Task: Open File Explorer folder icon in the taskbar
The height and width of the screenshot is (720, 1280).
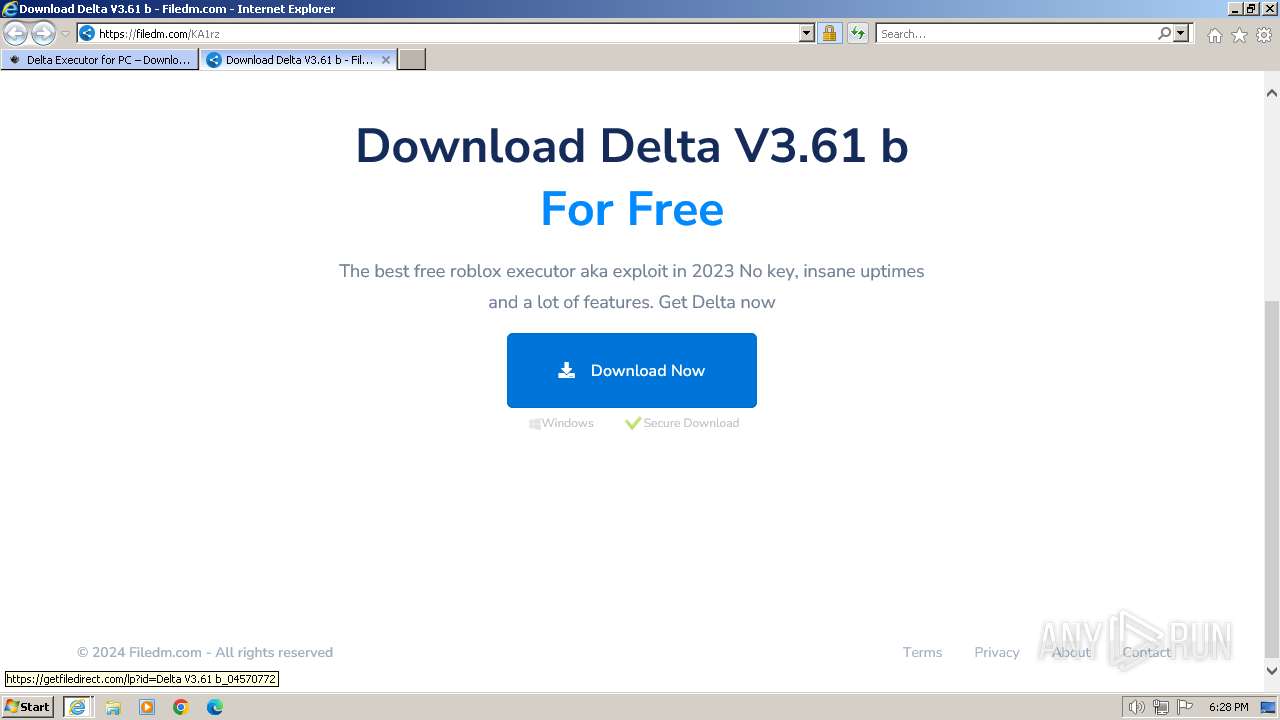Action: tap(113, 707)
